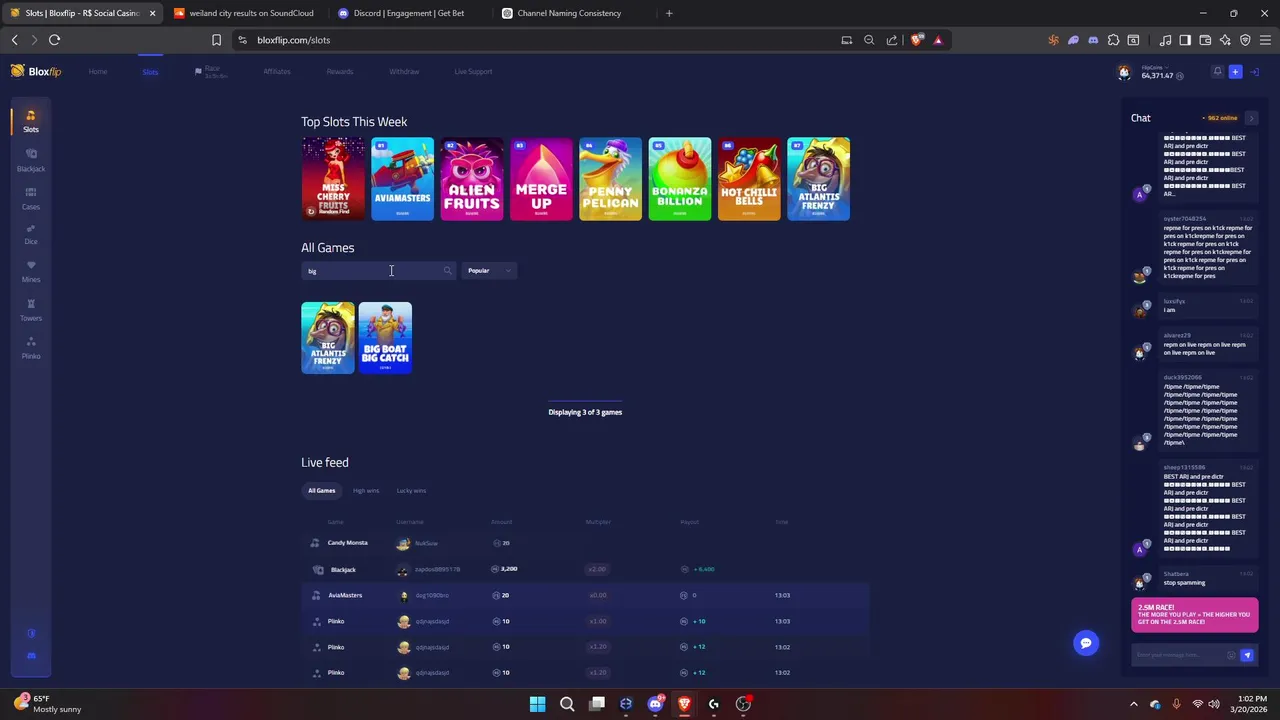Click the Candy Monsta live feed row

[585, 543]
